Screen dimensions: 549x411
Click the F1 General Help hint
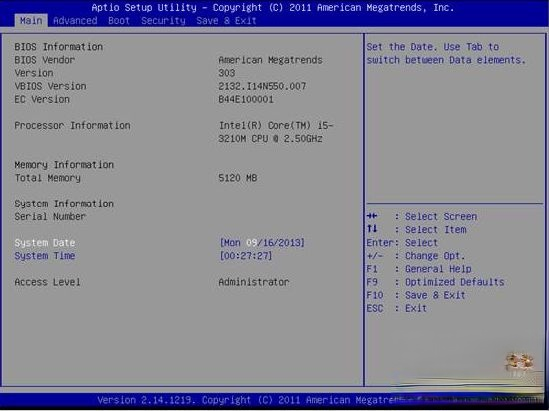pyautogui.click(x=419, y=269)
